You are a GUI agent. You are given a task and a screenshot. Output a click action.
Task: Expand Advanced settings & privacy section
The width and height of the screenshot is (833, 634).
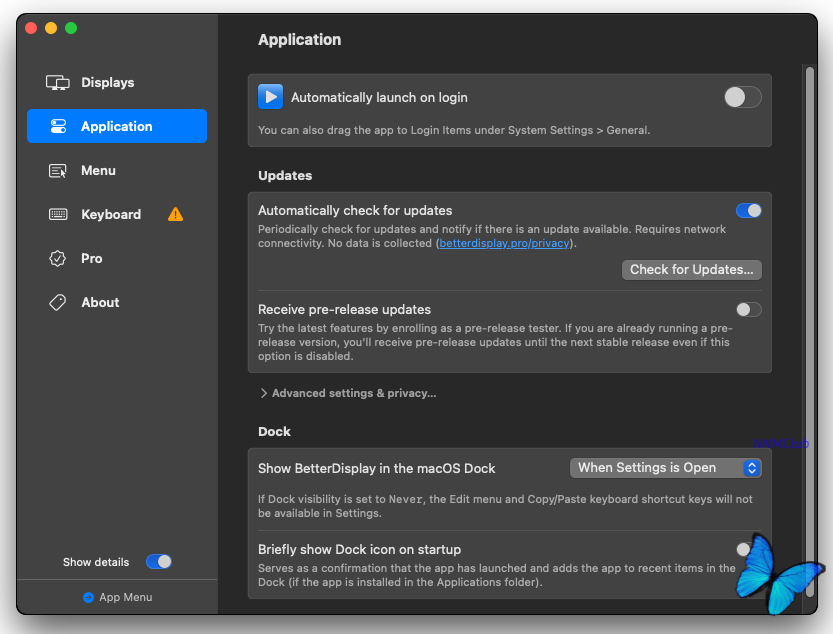click(x=347, y=394)
